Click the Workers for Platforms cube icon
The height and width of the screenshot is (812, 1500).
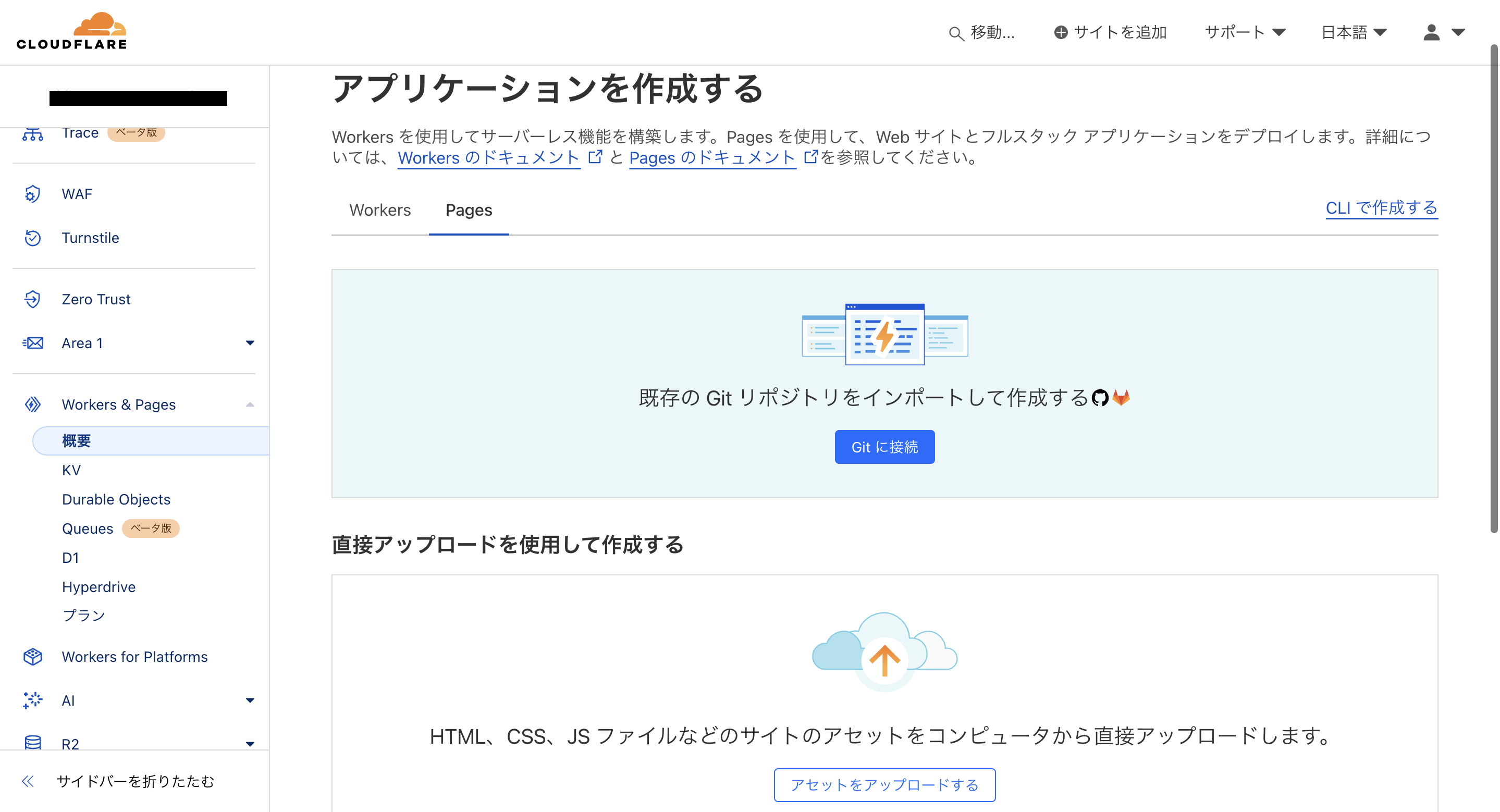[x=32, y=657]
